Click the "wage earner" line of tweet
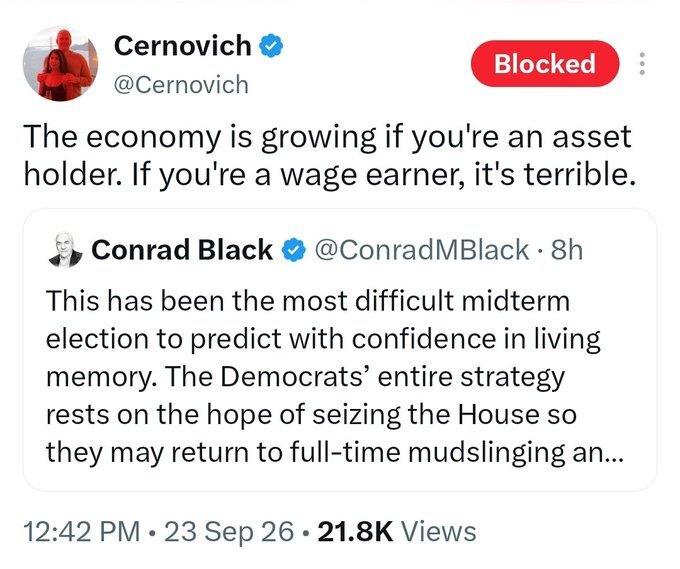The image size is (680, 569). [330, 174]
